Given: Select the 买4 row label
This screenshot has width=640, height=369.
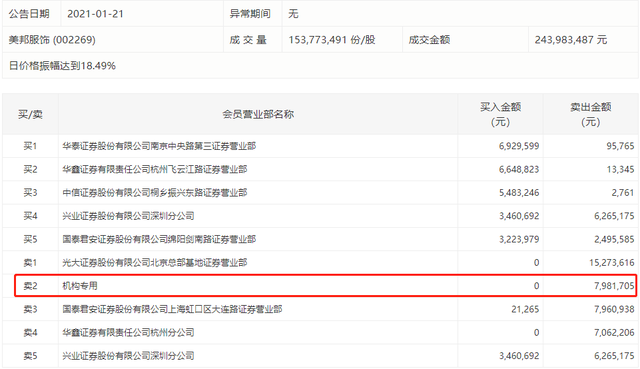Looking at the screenshot, I should 30,216.
